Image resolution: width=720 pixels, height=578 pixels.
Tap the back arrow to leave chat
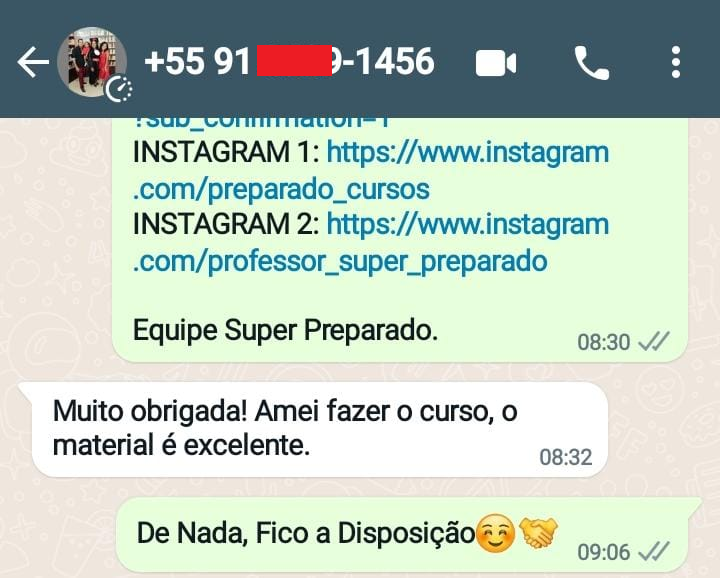coord(33,62)
